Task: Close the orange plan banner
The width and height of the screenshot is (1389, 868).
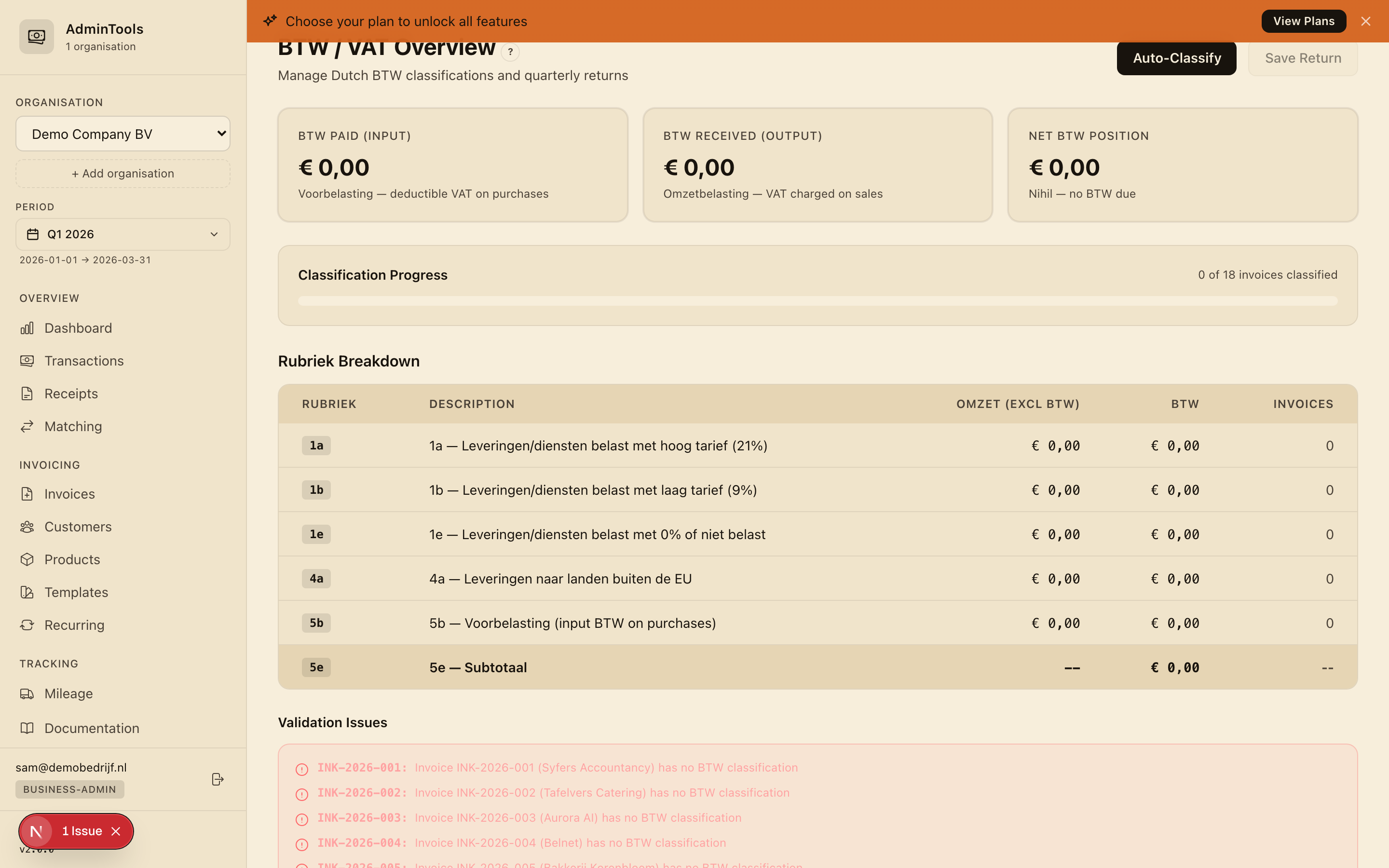Action: (x=1365, y=21)
